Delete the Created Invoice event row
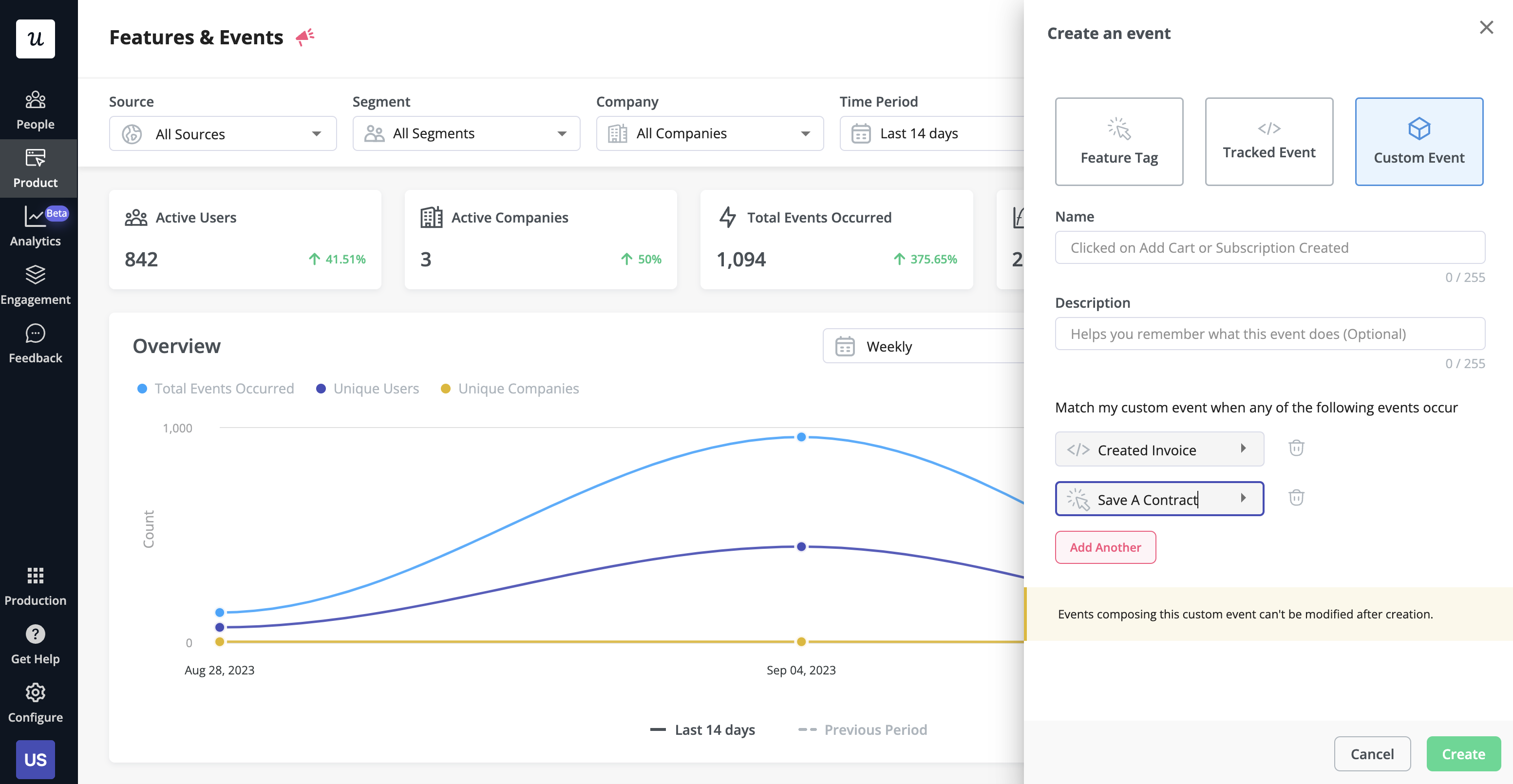 pyautogui.click(x=1296, y=448)
